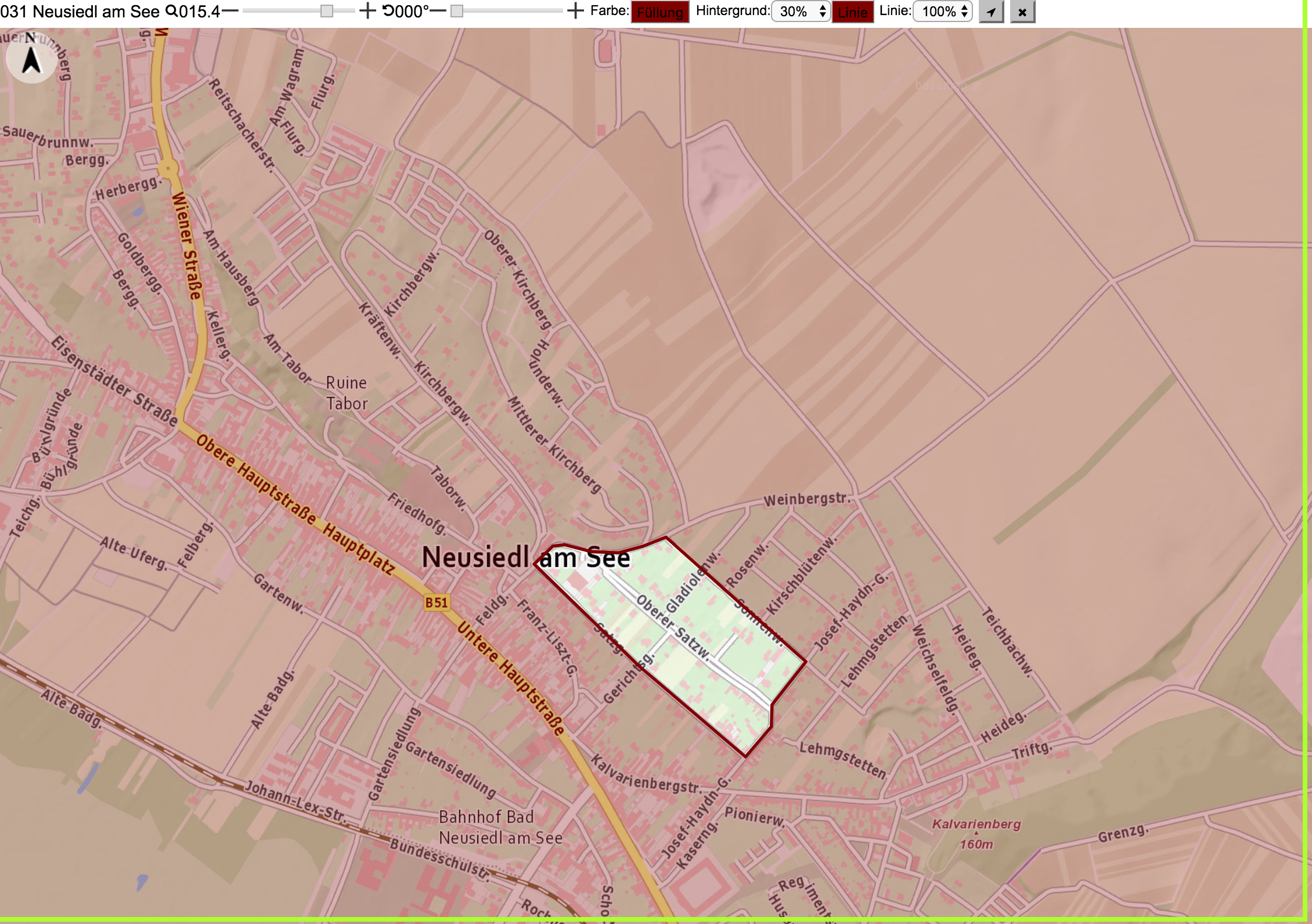Click the north compass arrow icon
The height and width of the screenshot is (924, 1312).
[31, 58]
